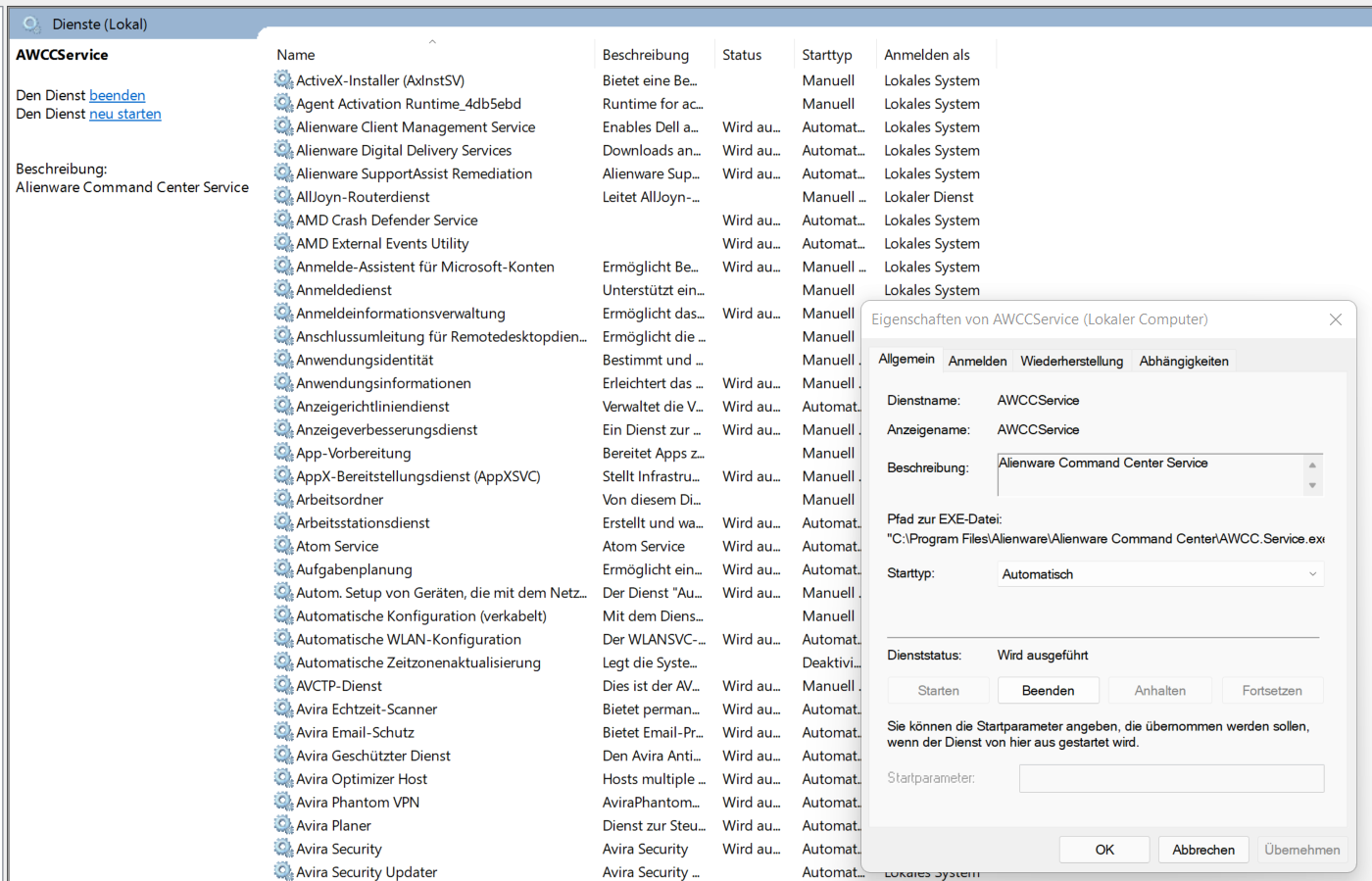Screen dimensions: 1372x881
Task: Open the Starttyp dropdown set to Automatisch
Action: pos(1160,574)
